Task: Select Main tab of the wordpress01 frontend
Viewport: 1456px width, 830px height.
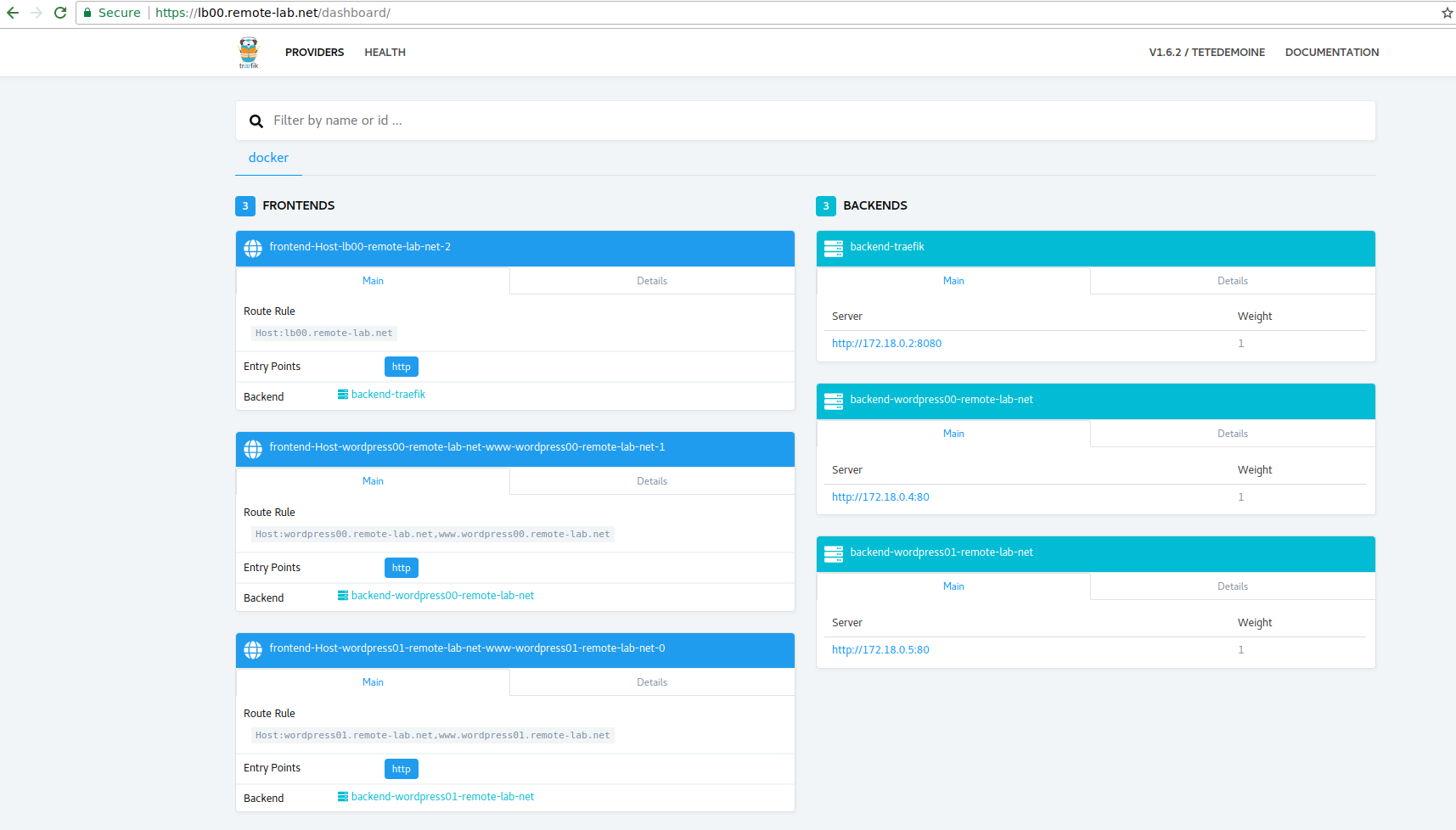Action: pyautogui.click(x=373, y=682)
